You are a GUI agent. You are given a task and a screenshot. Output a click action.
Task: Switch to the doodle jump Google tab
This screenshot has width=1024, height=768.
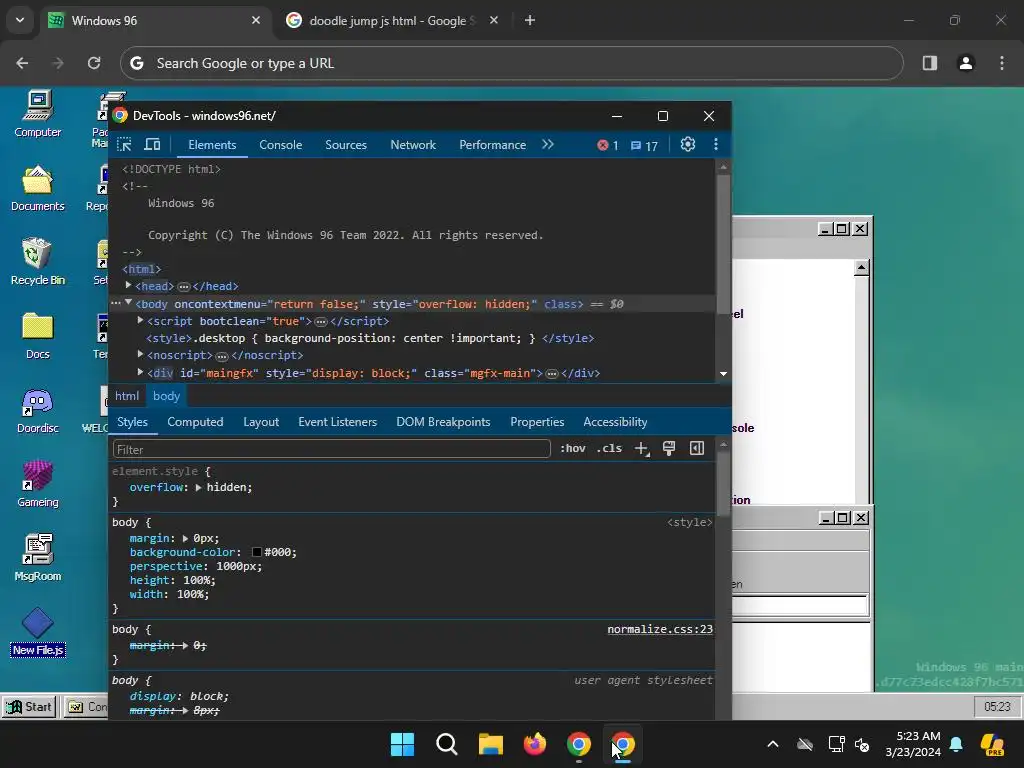[x=392, y=21]
